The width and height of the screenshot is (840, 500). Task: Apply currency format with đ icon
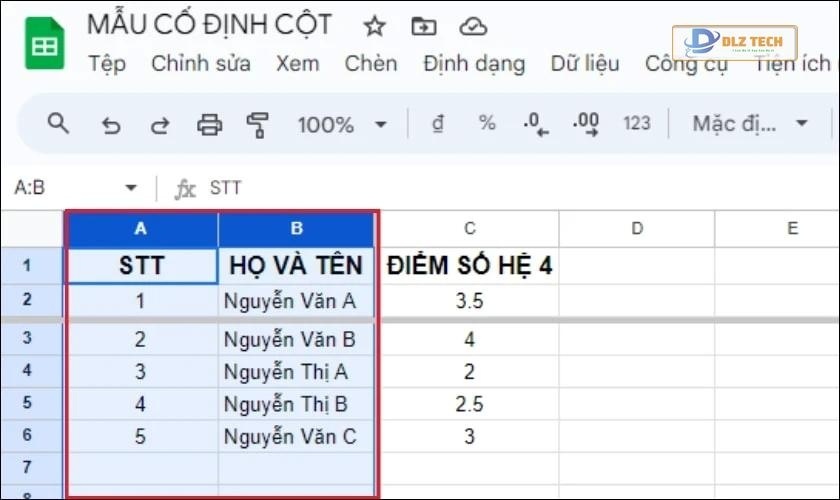coord(437,124)
